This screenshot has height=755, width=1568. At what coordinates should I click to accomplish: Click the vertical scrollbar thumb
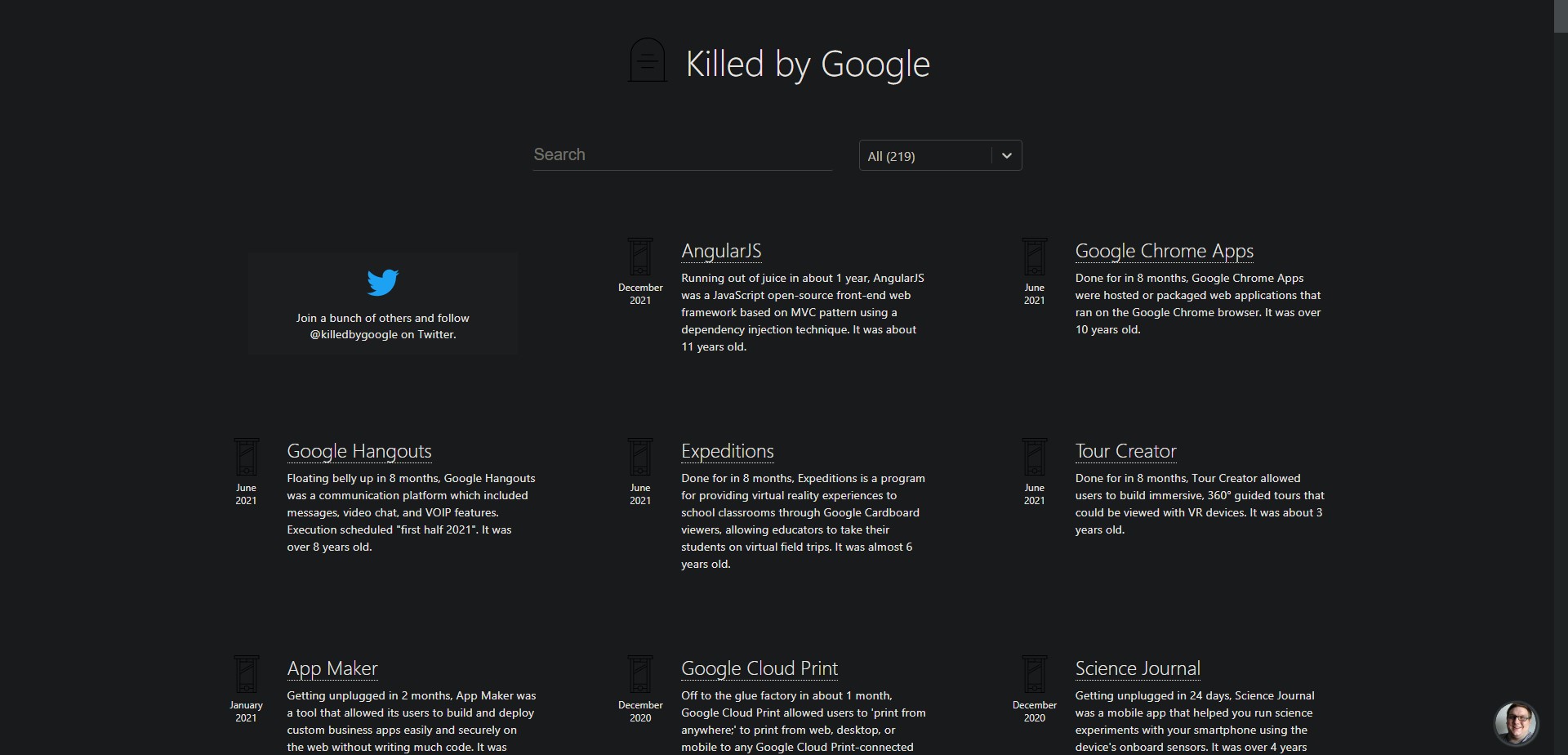pos(1561,16)
